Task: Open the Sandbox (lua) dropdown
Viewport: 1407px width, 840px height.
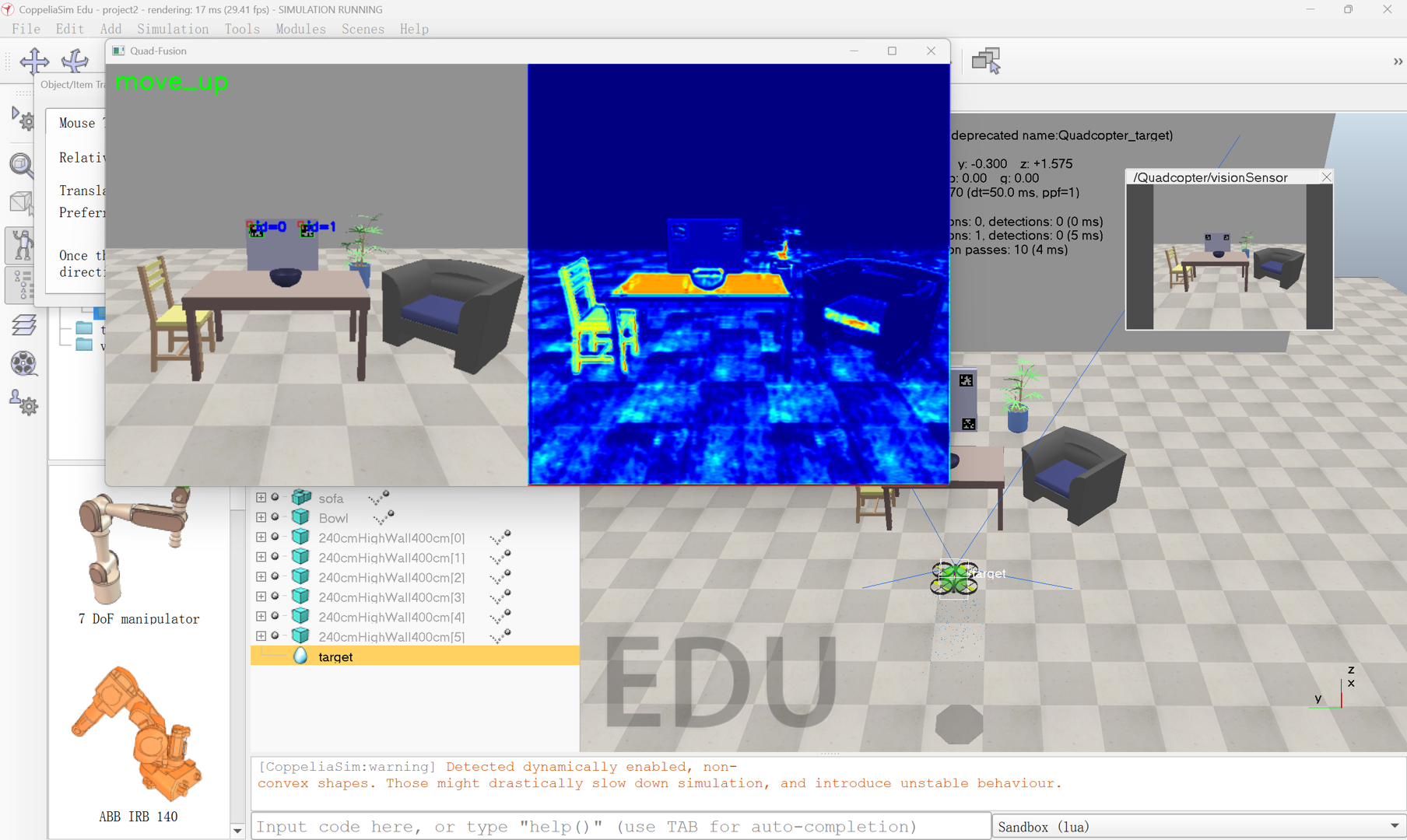Action: (x=1199, y=826)
